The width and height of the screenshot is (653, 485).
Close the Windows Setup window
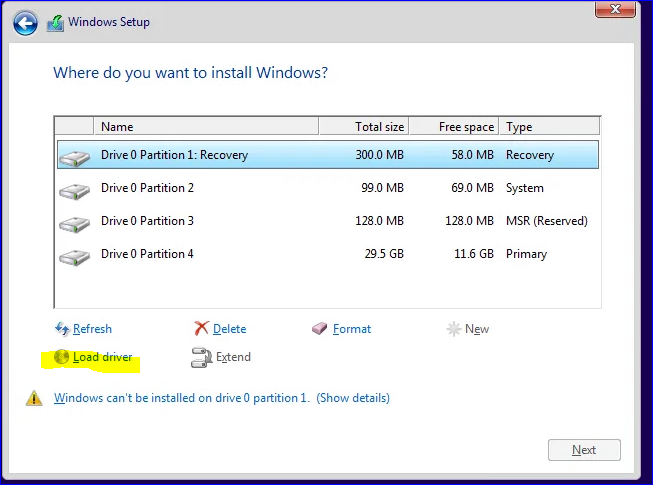pyautogui.click(x=615, y=9)
